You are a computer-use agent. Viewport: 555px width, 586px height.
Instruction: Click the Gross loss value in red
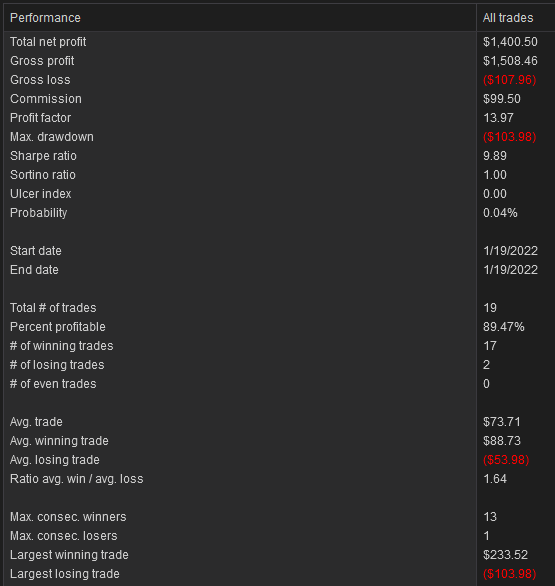509,80
